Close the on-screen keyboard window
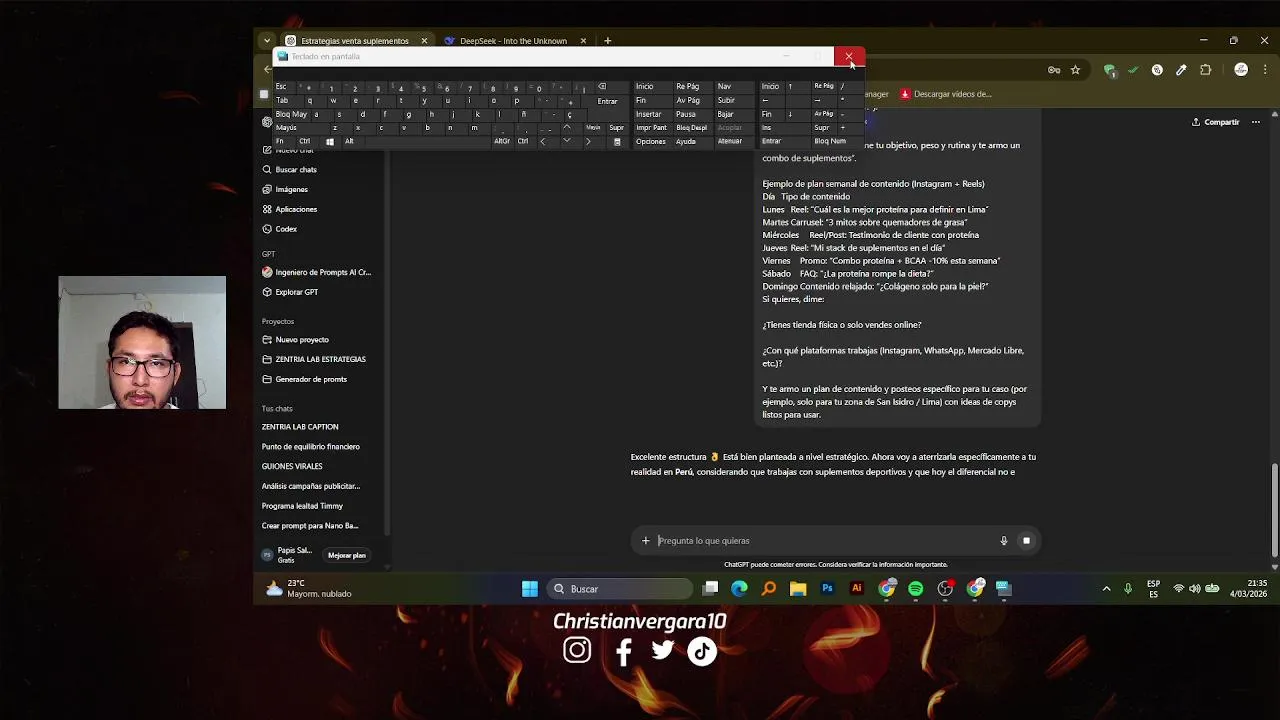Screen dimensions: 1280x720 849,57
